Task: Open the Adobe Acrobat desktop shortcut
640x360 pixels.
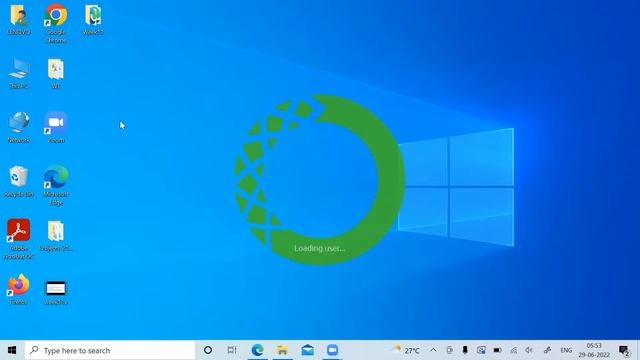Action: click(x=19, y=239)
